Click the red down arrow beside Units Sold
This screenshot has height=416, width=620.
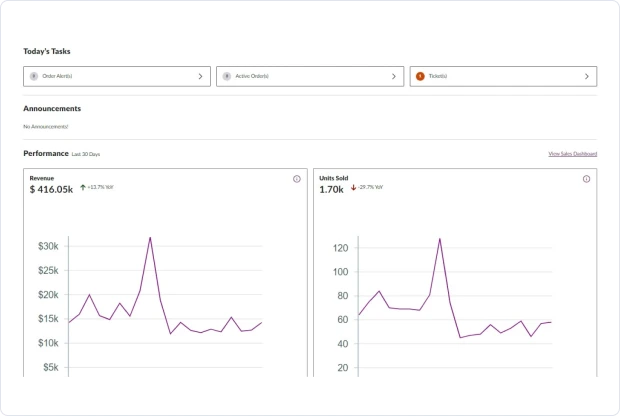coord(353,187)
